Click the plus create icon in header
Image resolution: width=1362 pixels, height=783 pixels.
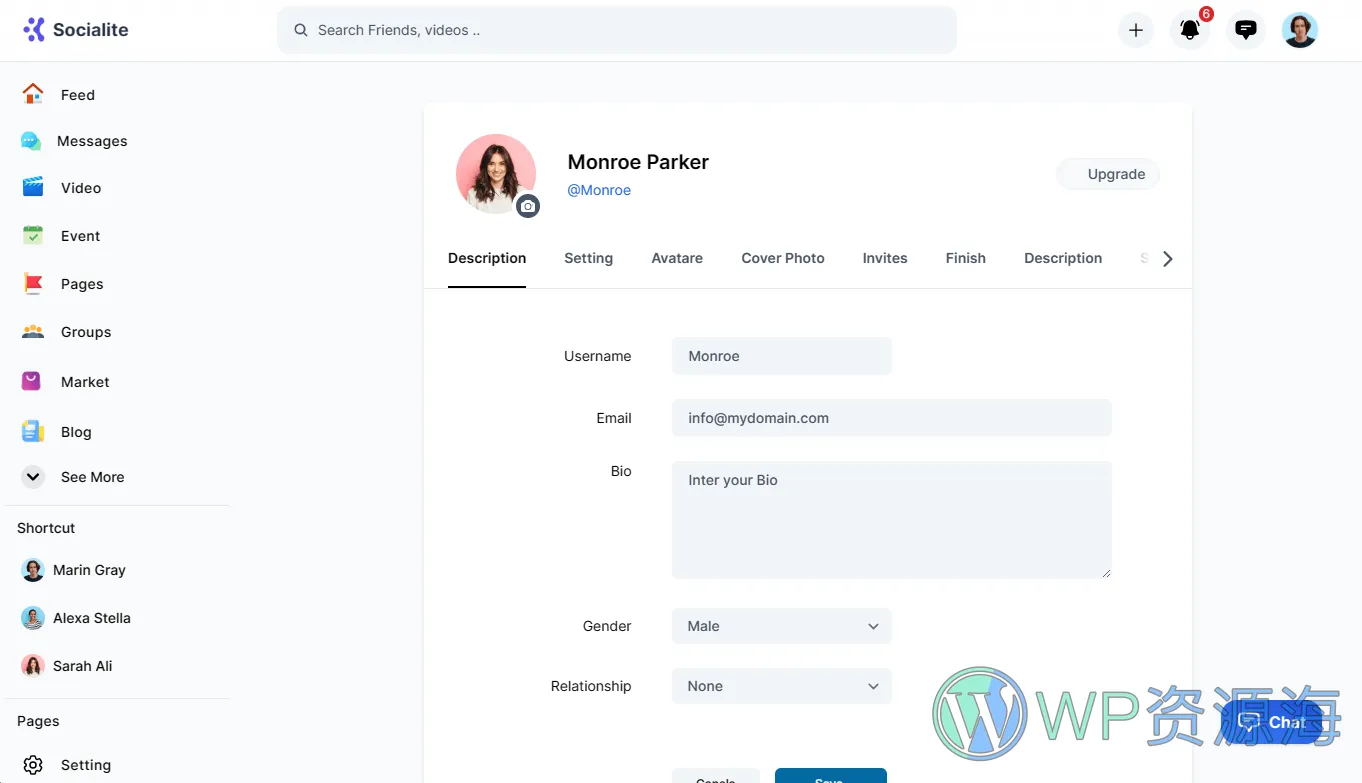[1135, 30]
